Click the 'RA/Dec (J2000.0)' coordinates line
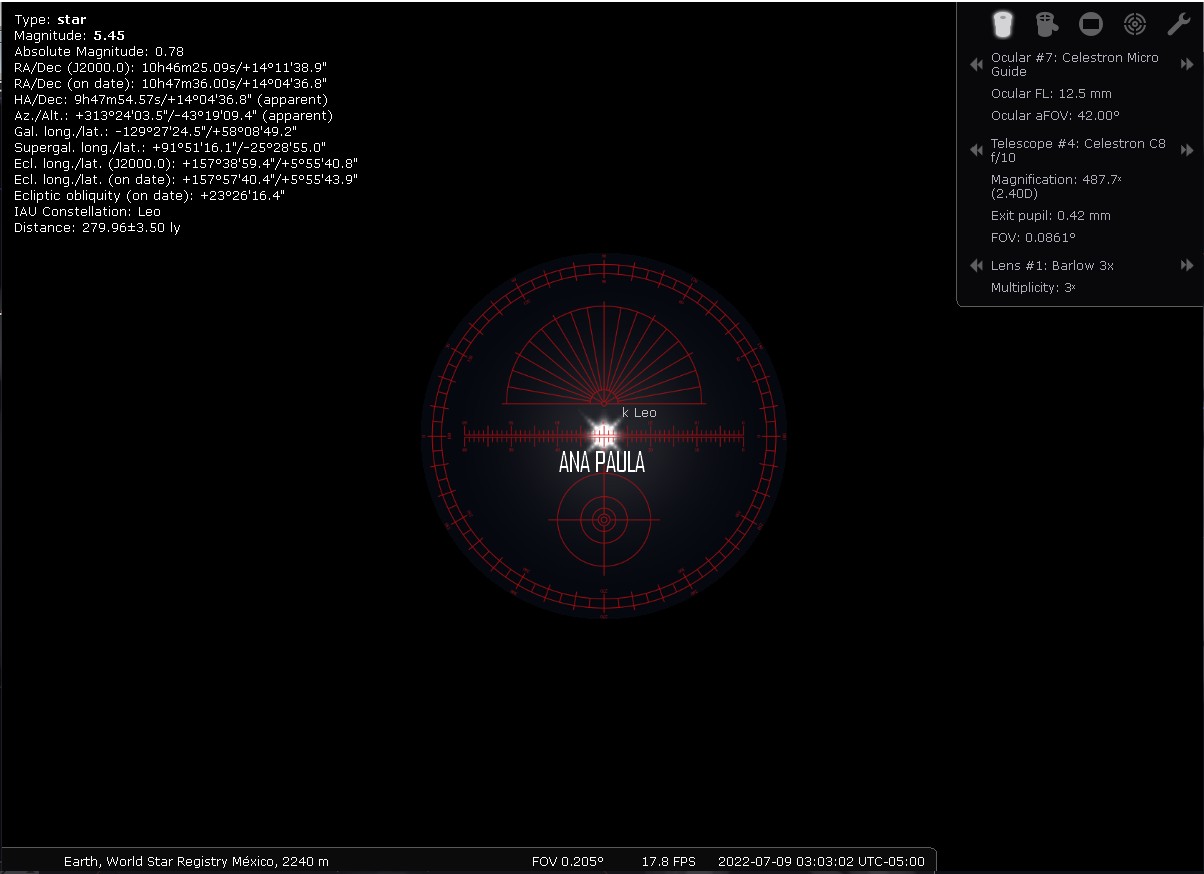1204x874 pixels. pos(171,68)
